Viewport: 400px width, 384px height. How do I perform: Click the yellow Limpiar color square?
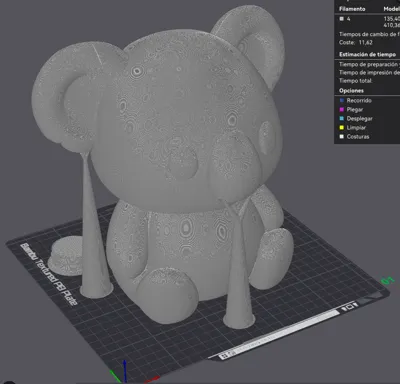pos(341,128)
